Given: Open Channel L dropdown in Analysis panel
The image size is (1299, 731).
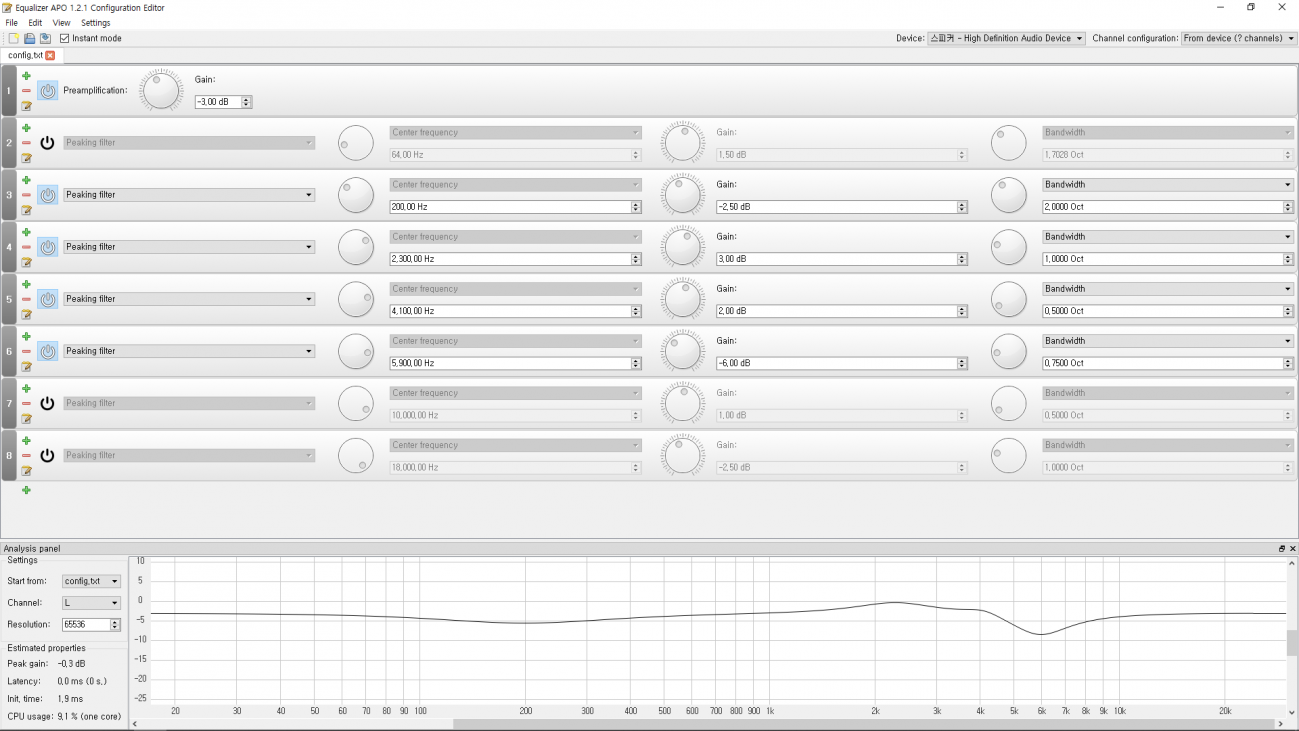Looking at the screenshot, I should click(91, 603).
